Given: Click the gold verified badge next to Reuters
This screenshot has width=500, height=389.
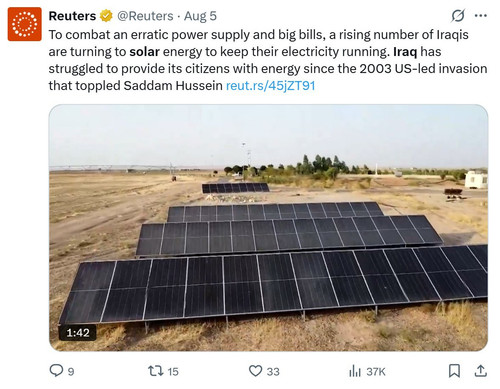Looking at the screenshot, I should coord(106,16).
